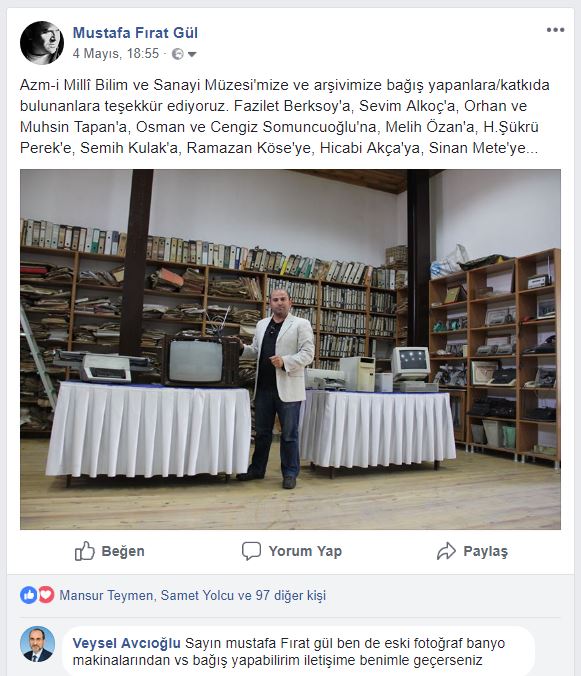581x676 pixels.
Task: Click the Beğen like button label
Action: click(123, 551)
